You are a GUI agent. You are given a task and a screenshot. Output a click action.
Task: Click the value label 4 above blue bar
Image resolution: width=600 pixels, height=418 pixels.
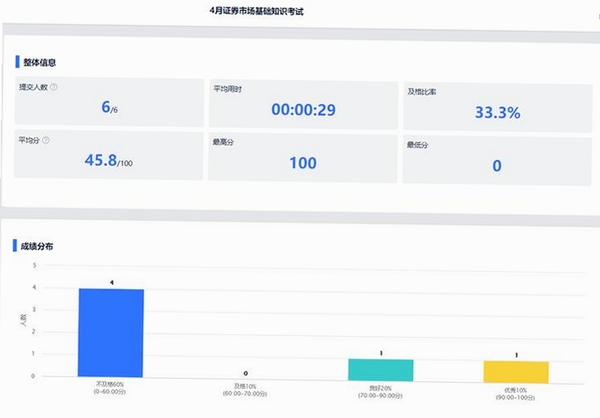[x=112, y=282]
